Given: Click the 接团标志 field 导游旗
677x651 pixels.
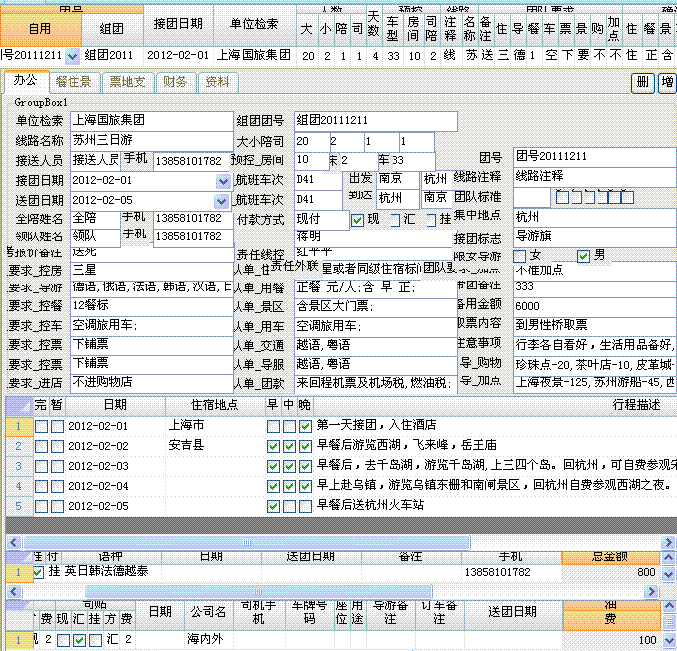Looking at the screenshot, I should click(595, 236).
